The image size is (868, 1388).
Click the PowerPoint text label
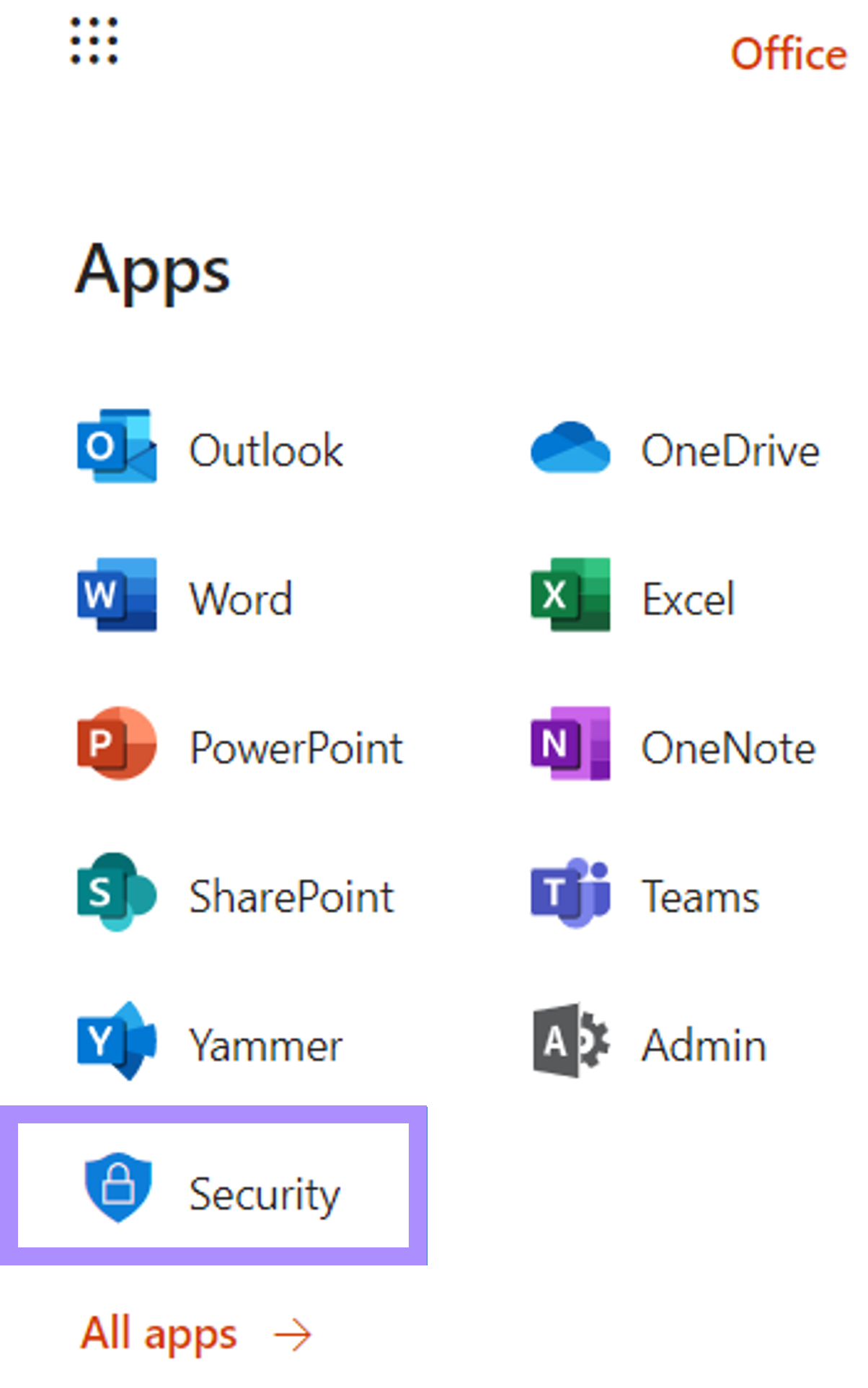click(296, 748)
